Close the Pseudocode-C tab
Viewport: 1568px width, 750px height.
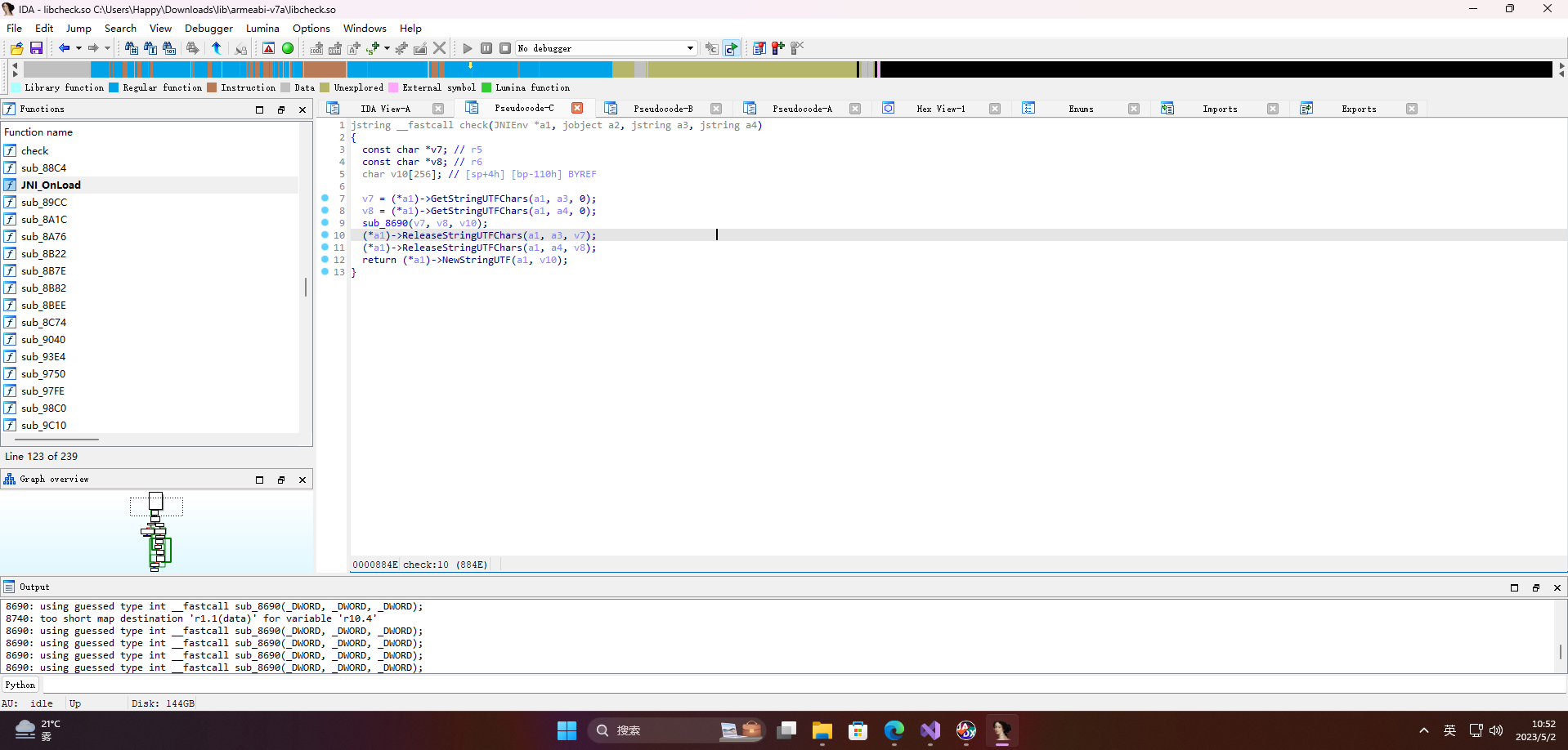(577, 108)
